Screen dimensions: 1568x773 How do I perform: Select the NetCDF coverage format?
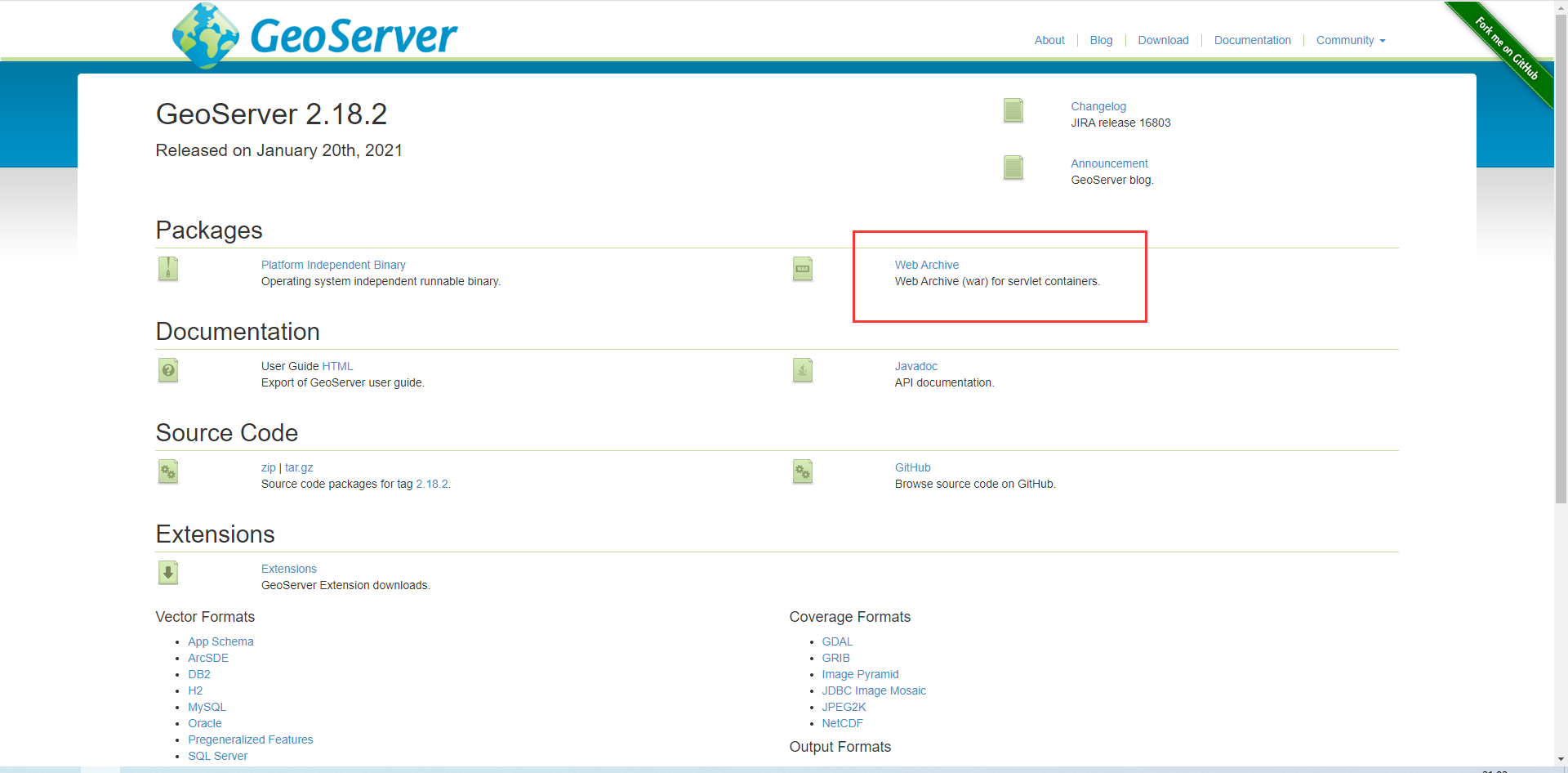tap(842, 723)
